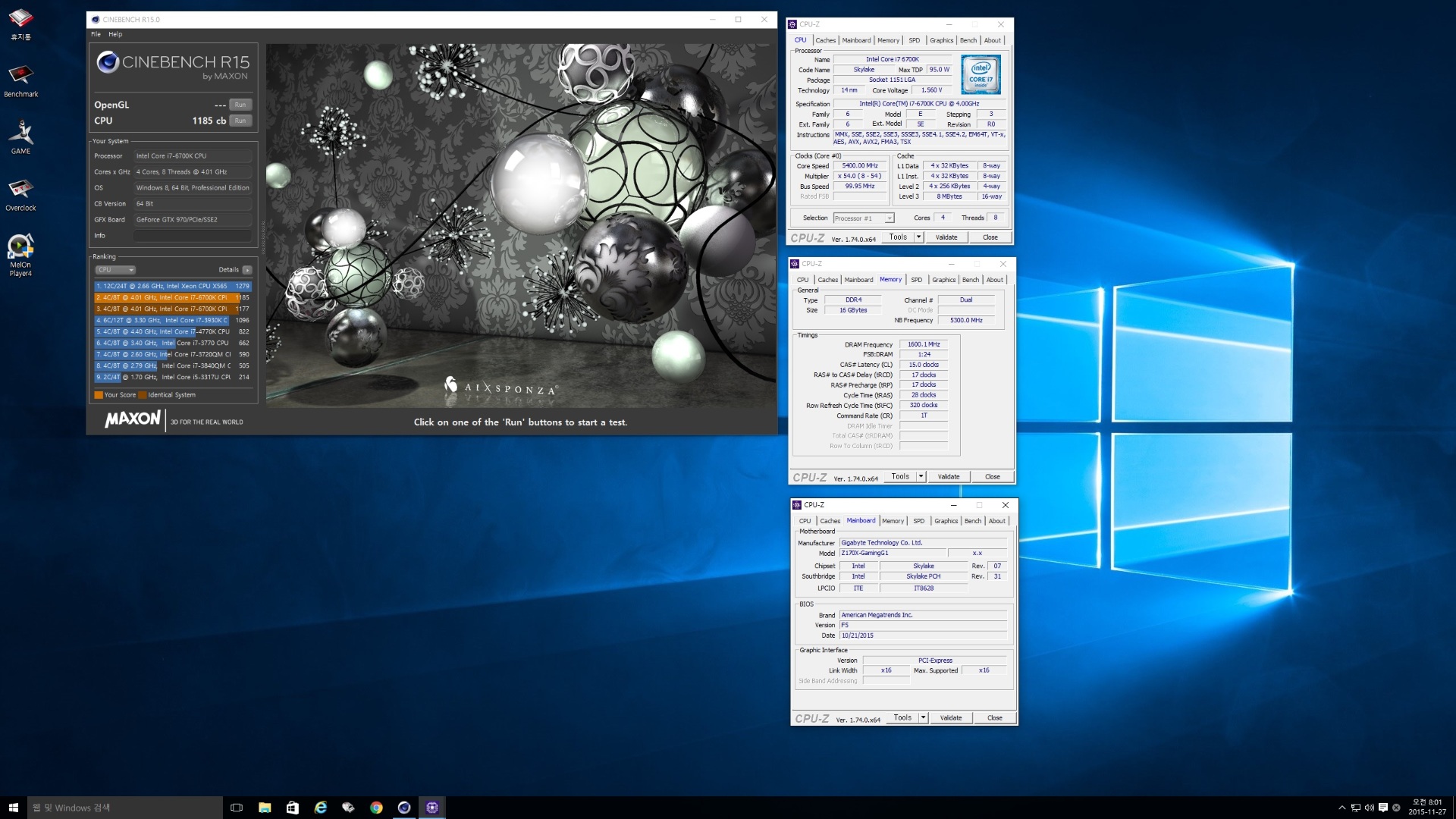The height and width of the screenshot is (819, 1456).
Task: Open the Overclock desktop shortcut
Action: coord(20,194)
